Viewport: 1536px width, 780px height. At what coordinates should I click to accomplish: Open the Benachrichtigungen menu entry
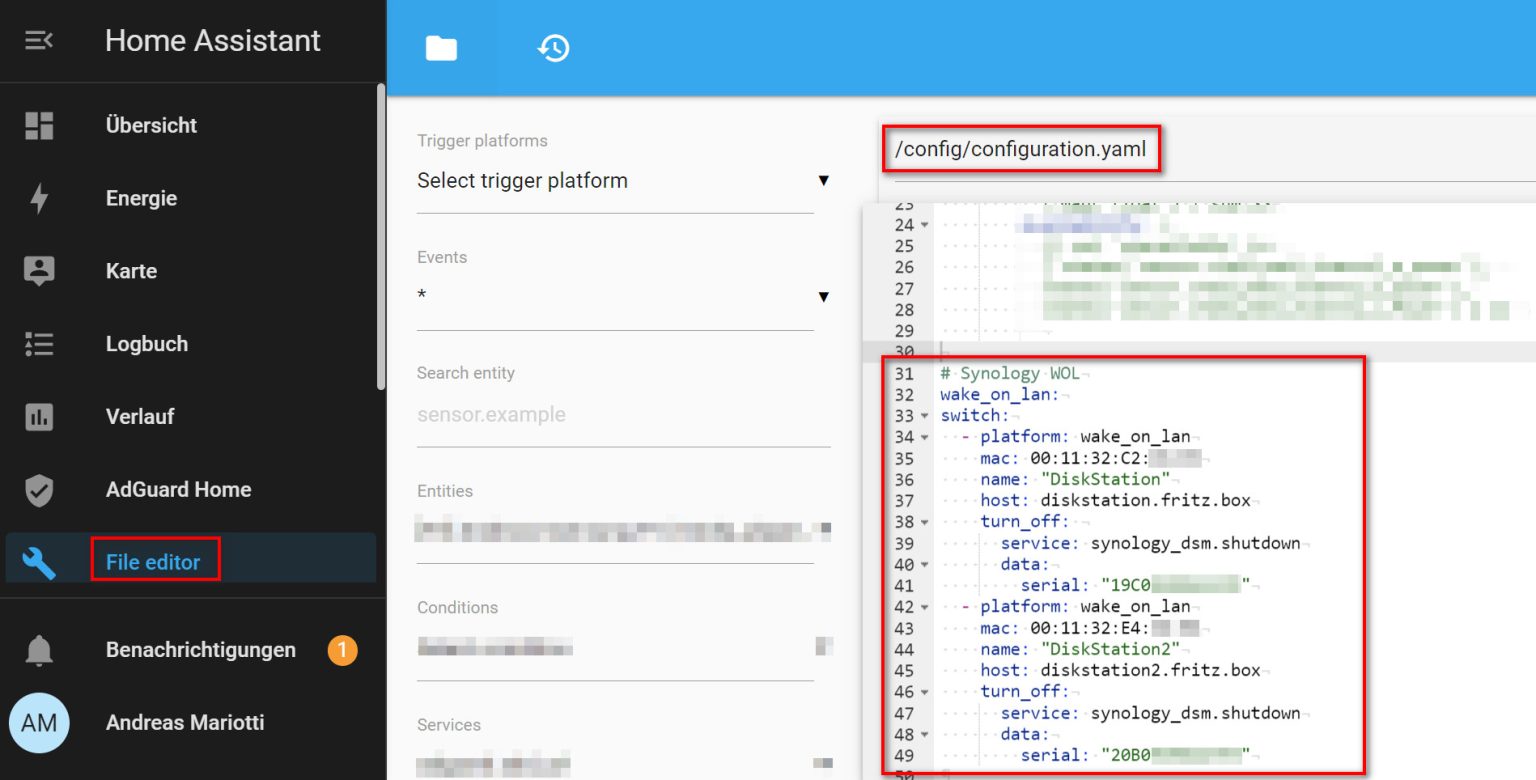200,649
